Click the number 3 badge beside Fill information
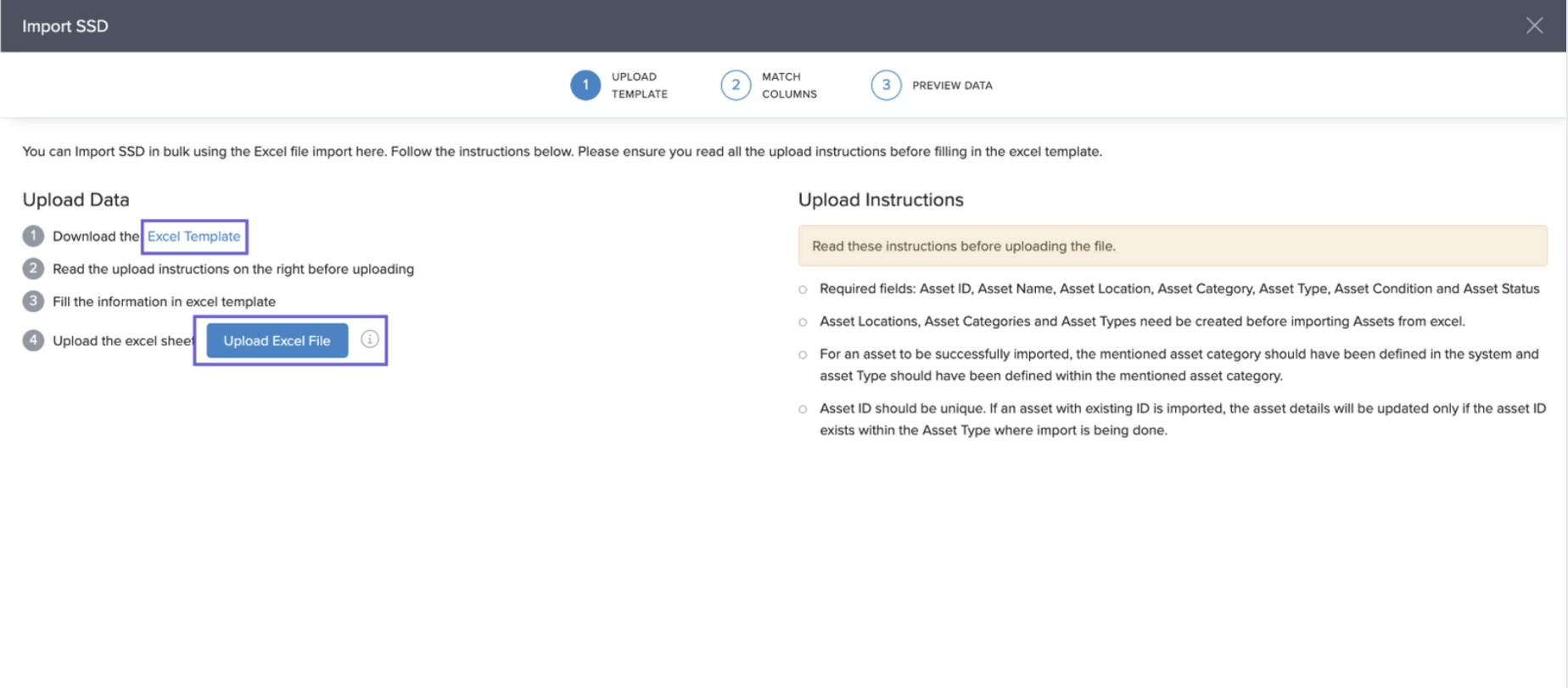The height and width of the screenshot is (688, 1568). coord(33,301)
